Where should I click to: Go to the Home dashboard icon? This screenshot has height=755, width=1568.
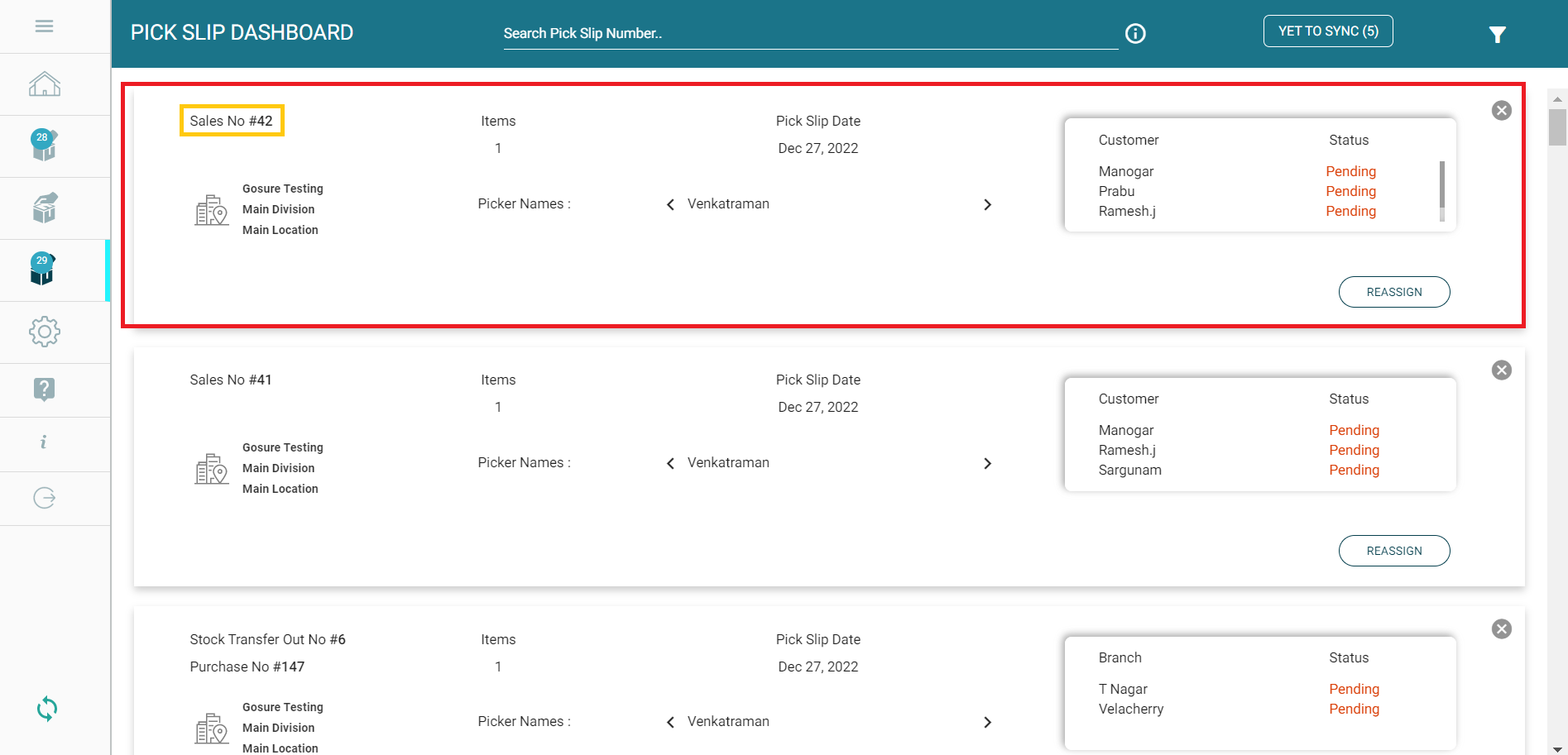coord(45,84)
